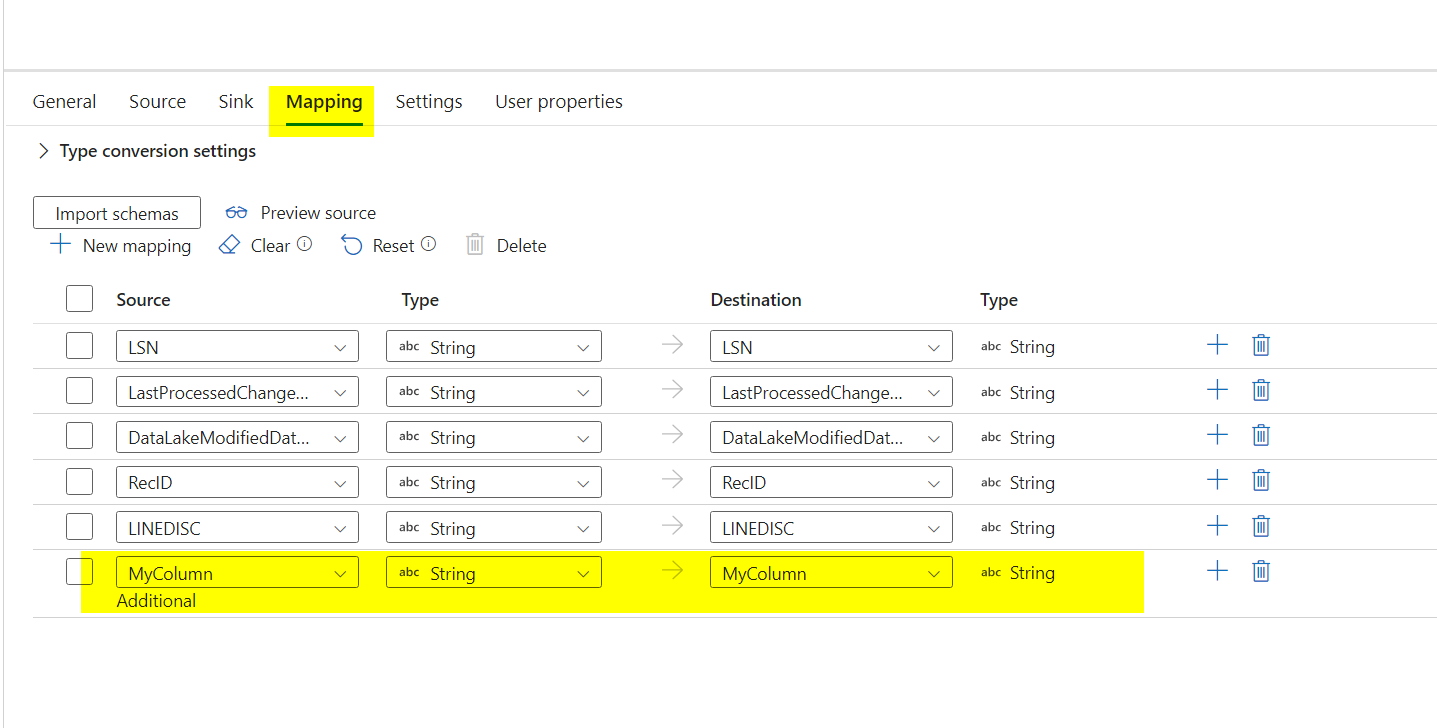Click the plus icon beside the LINEDISC row

1217,525
